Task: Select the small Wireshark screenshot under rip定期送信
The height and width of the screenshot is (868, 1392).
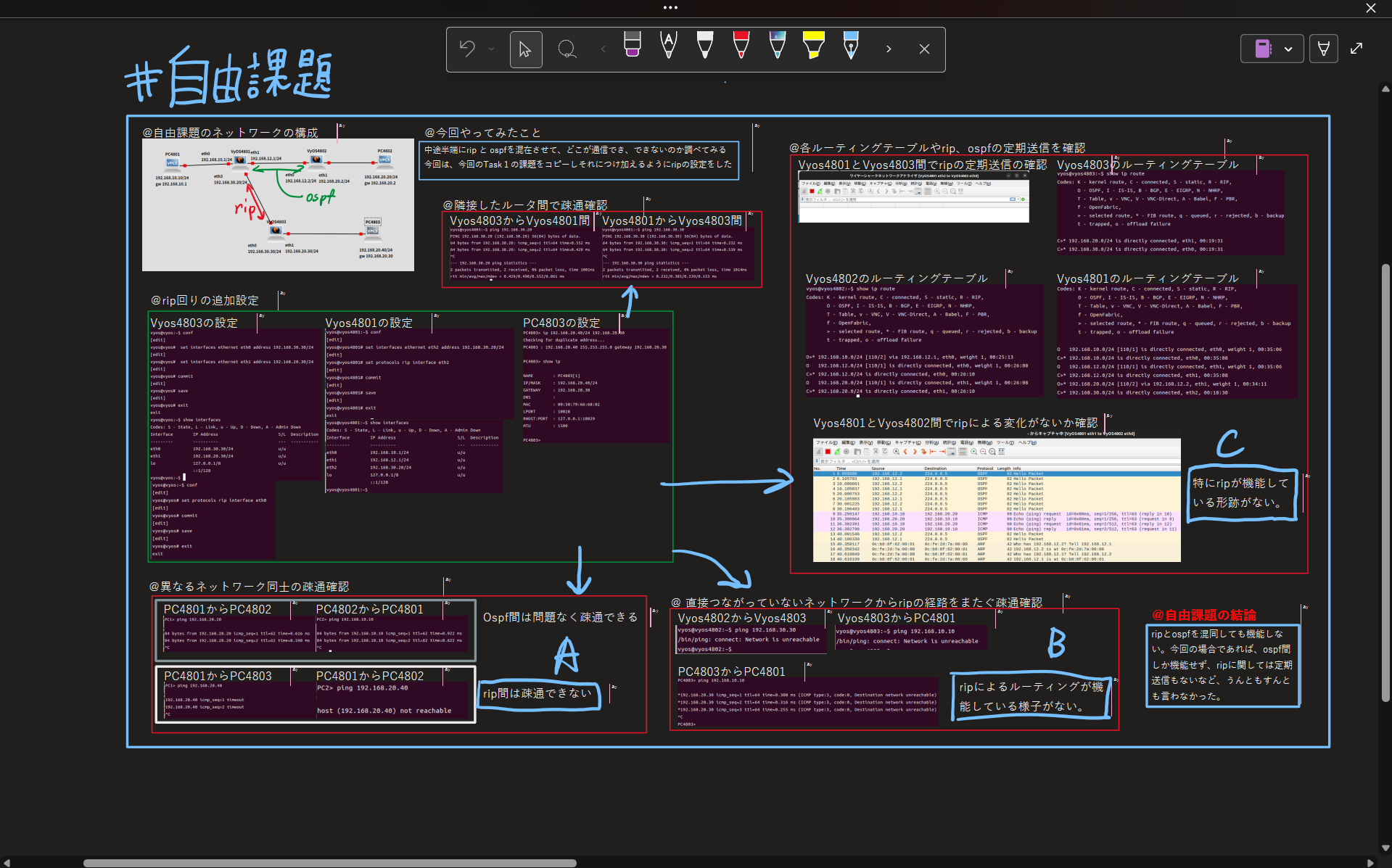Action: click(x=913, y=197)
